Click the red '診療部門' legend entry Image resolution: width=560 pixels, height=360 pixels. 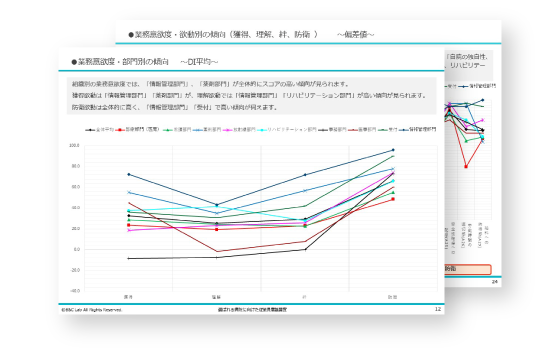click(137, 130)
